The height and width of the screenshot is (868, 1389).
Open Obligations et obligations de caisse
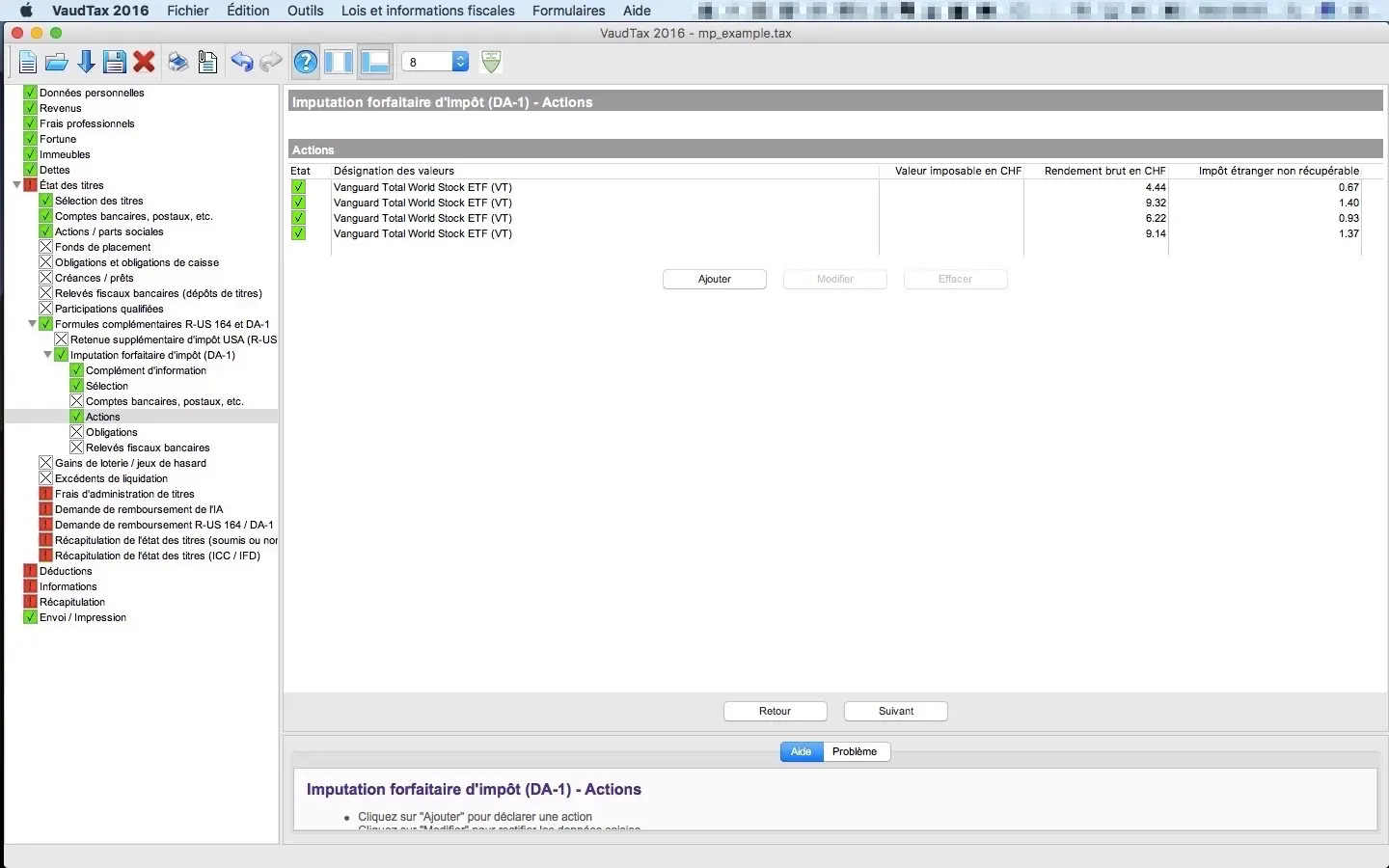point(137,262)
